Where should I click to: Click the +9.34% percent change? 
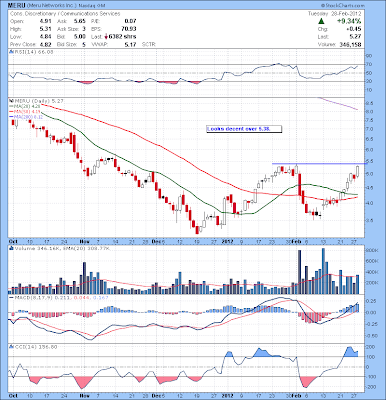pyautogui.click(x=348, y=21)
